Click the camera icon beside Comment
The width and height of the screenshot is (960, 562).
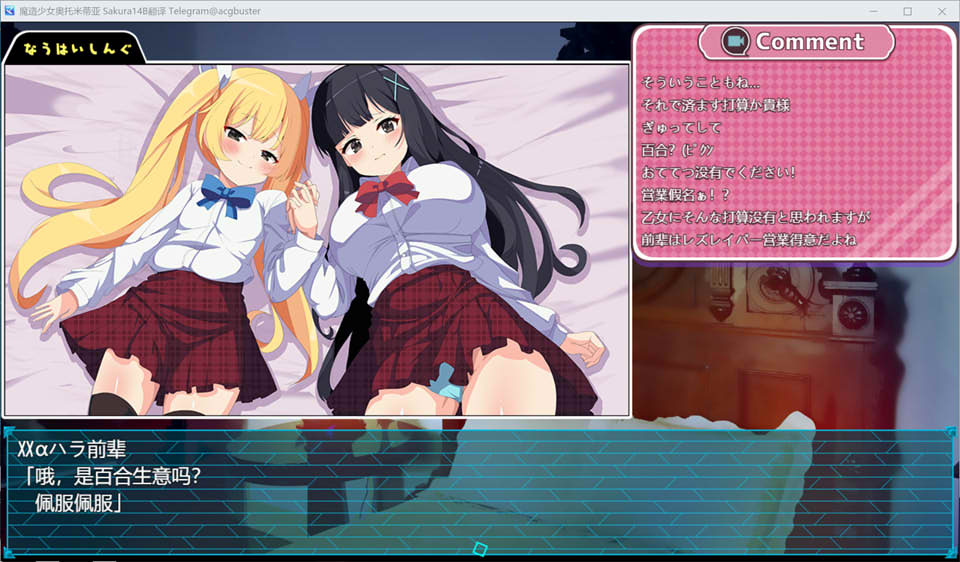(x=735, y=42)
